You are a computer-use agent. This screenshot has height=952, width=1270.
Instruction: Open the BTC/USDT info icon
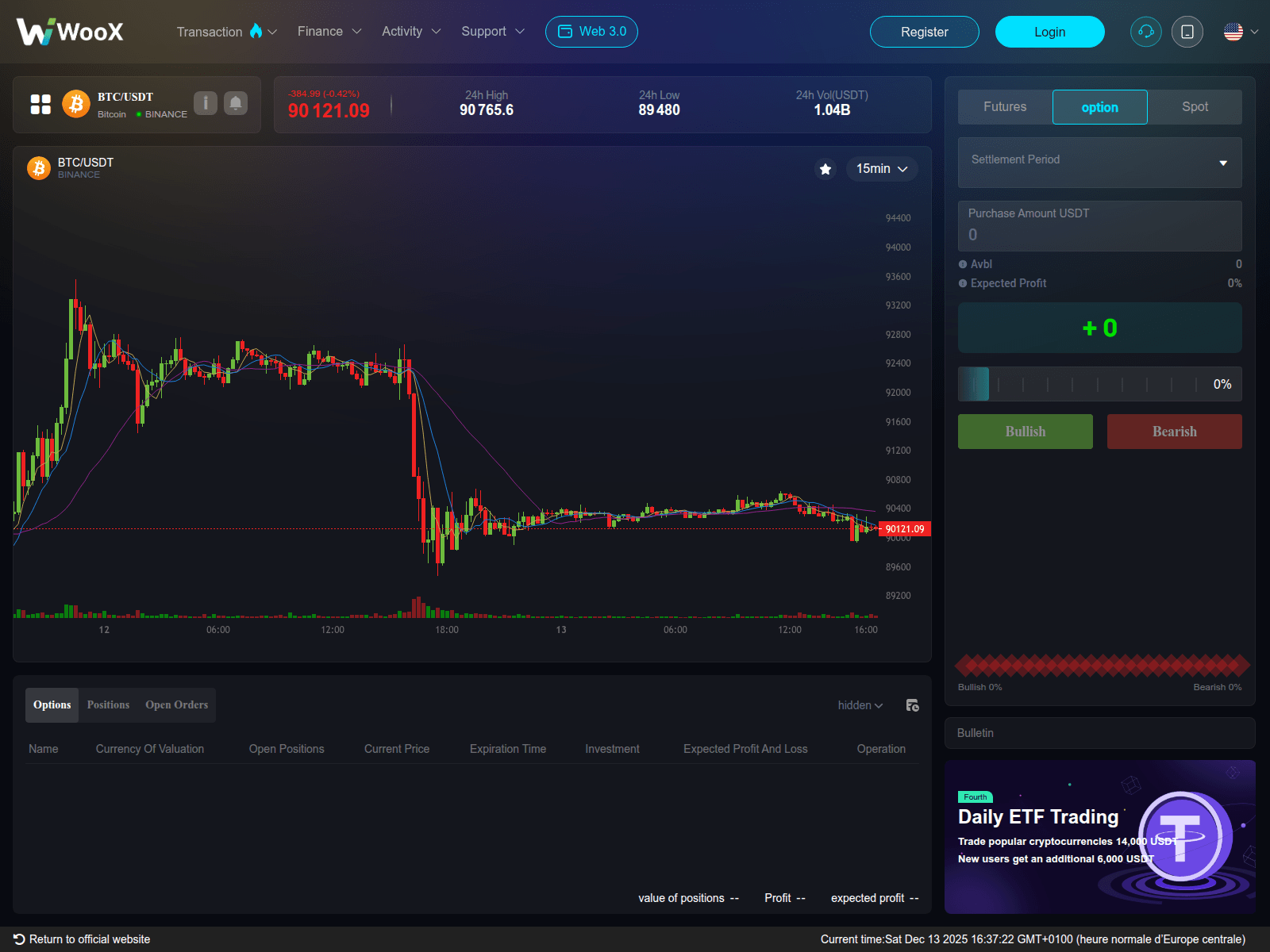[206, 103]
